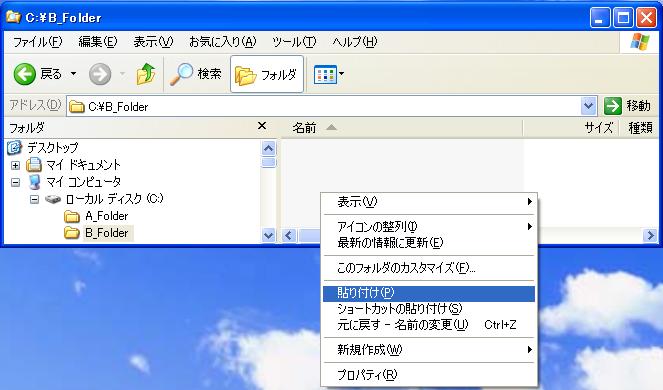
Task: Select マイ ドキュメント in tree
Action: [83, 165]
